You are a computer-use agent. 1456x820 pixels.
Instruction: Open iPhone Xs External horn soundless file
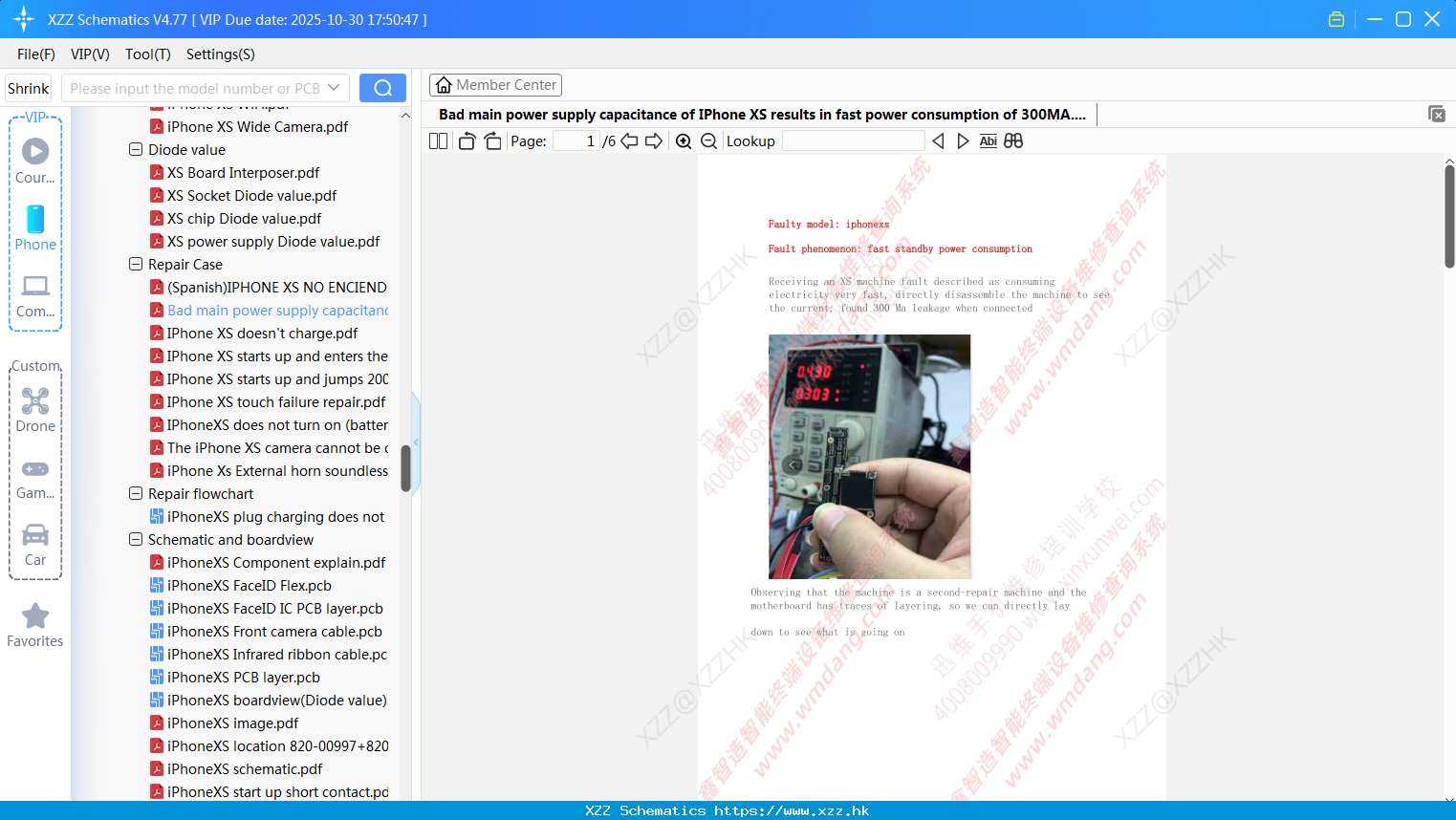coord(270,471)
